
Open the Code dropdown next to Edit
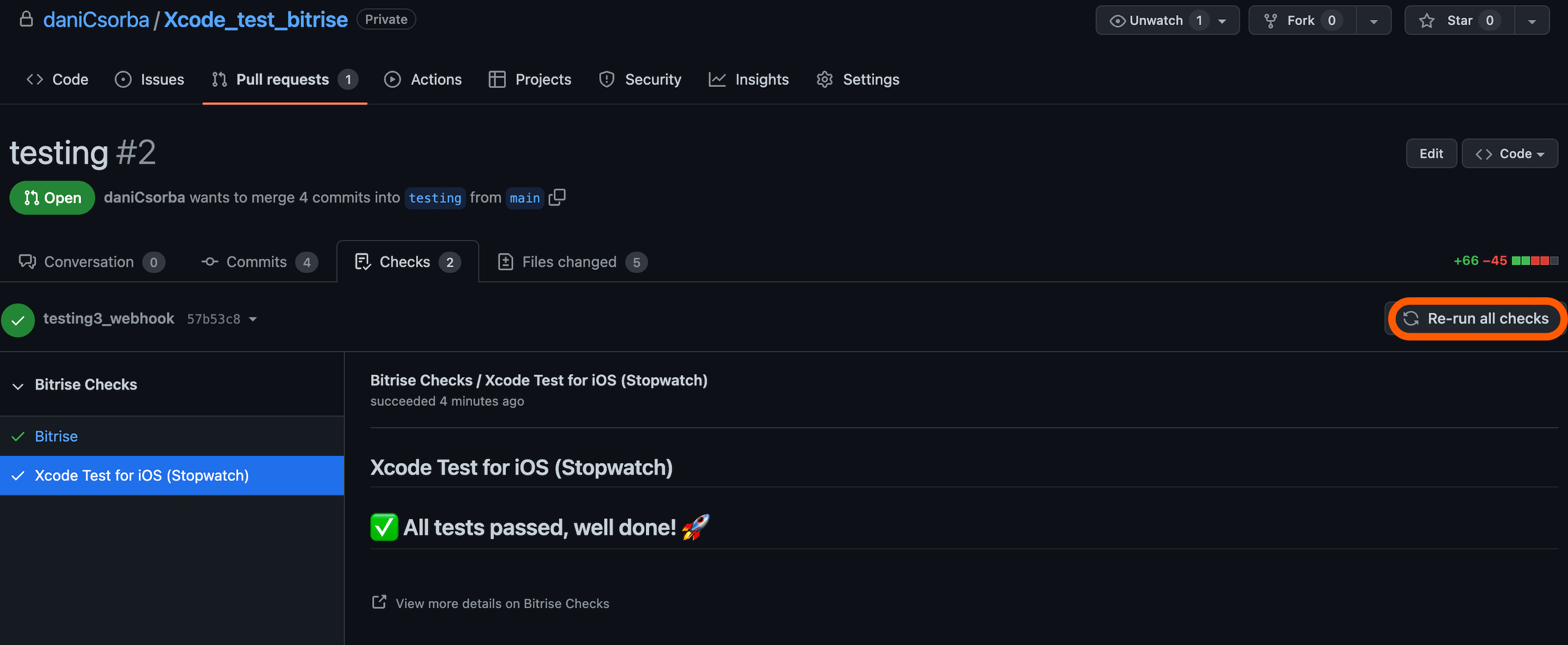(1509, 154)
